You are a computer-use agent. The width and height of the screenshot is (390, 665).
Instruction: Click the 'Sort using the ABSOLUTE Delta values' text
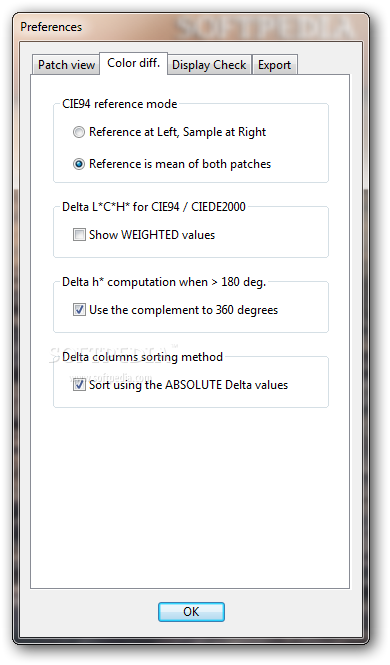click(188, 385)
